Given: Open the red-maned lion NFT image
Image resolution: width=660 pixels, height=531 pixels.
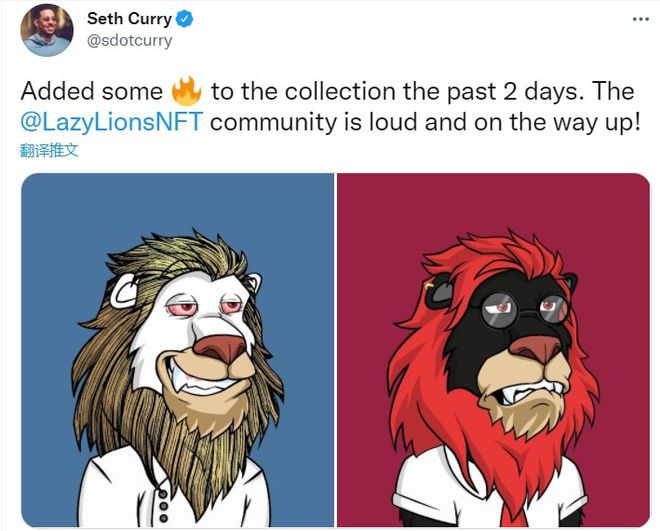Looking at the screenshot, I should pos(493,350).
